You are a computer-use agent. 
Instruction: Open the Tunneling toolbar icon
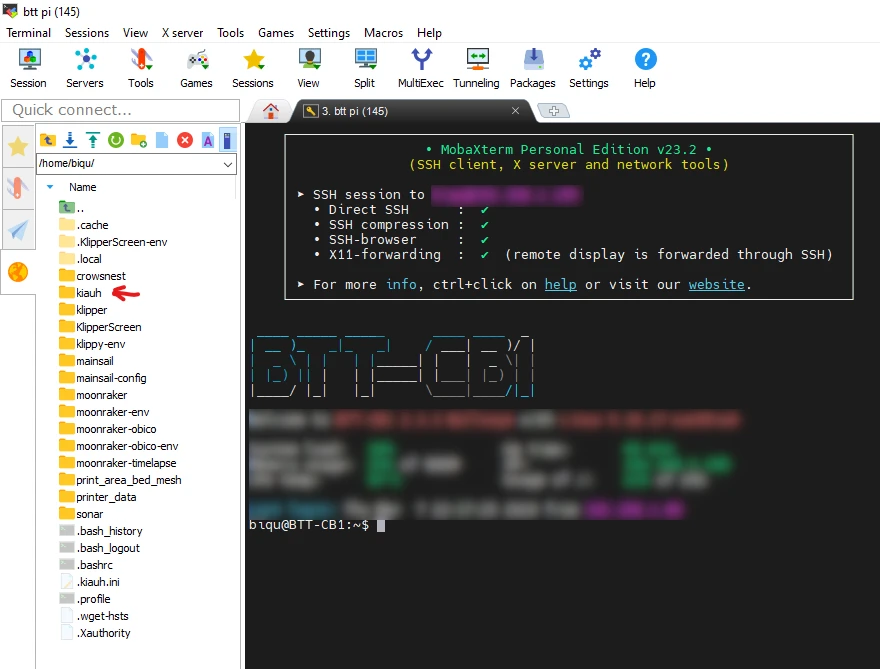[476, 68]
